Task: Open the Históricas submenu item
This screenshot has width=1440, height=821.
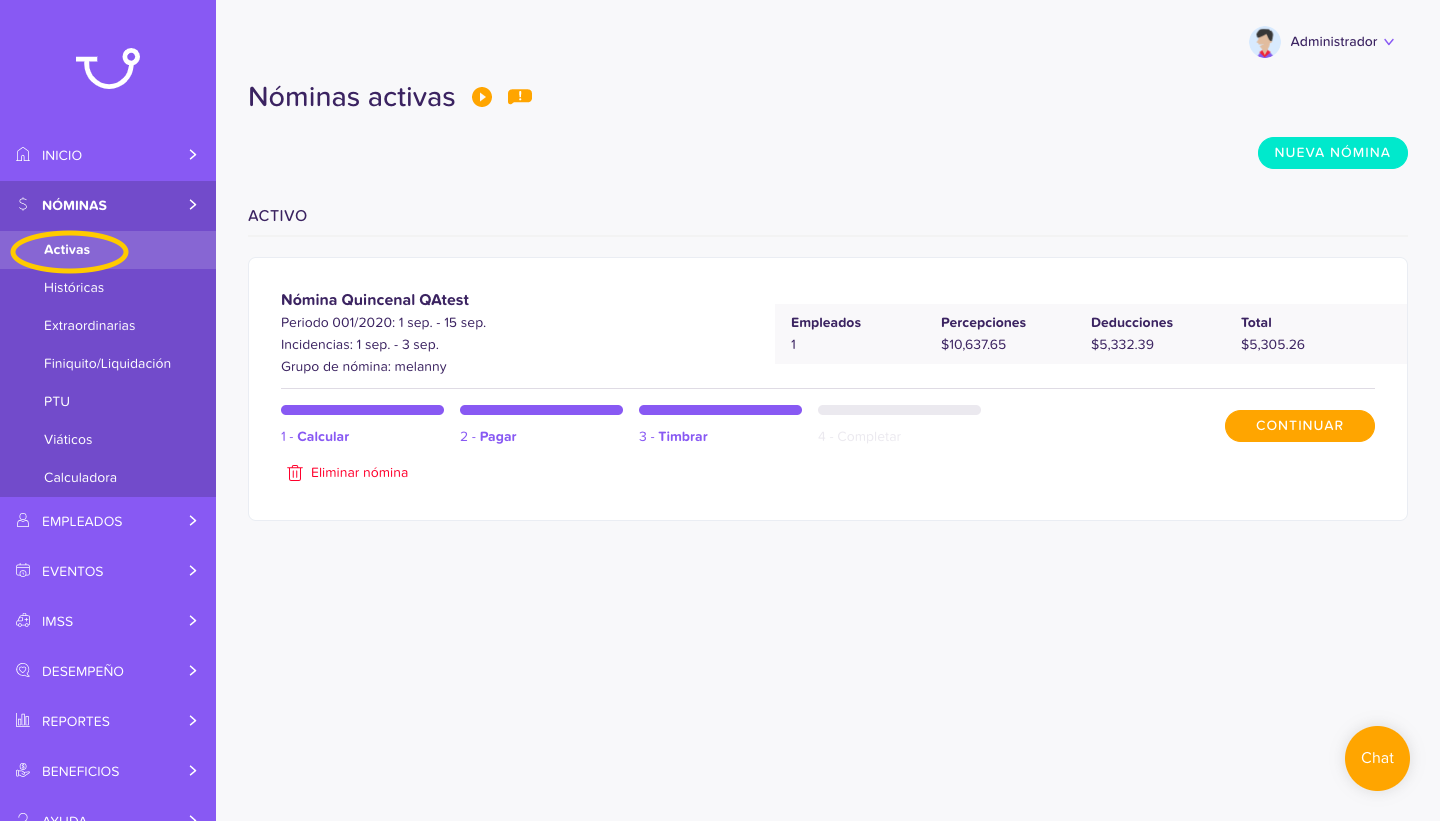Action: [74, 288]
